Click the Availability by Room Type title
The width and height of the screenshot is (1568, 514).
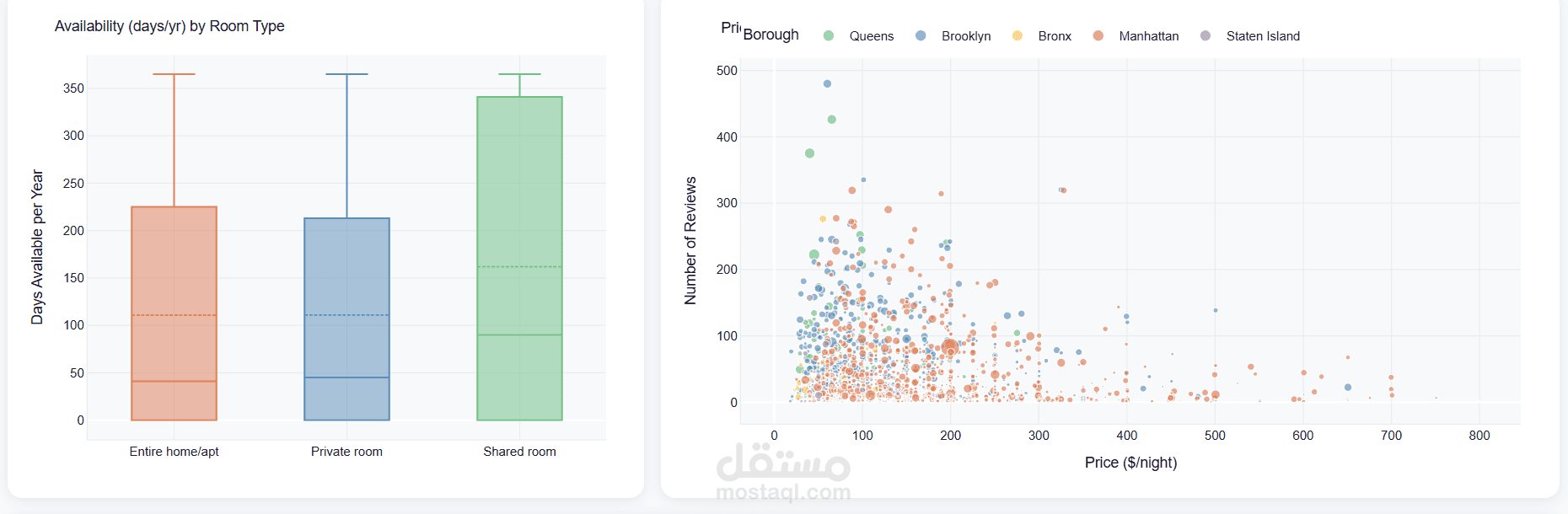point(169,26)
